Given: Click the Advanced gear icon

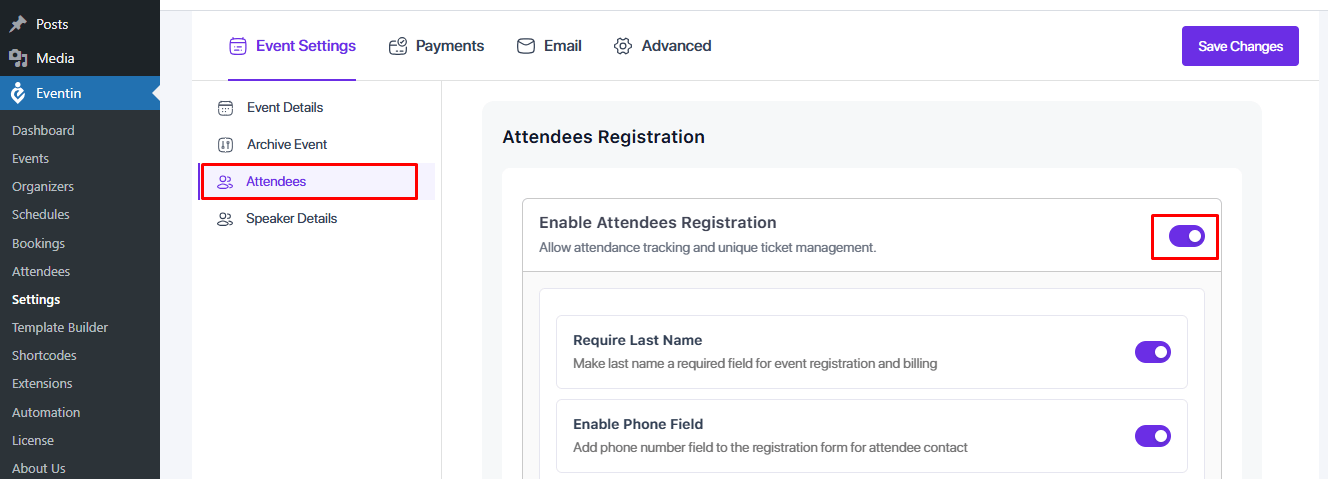Looking at the screenshot, I should click(624, 46).
